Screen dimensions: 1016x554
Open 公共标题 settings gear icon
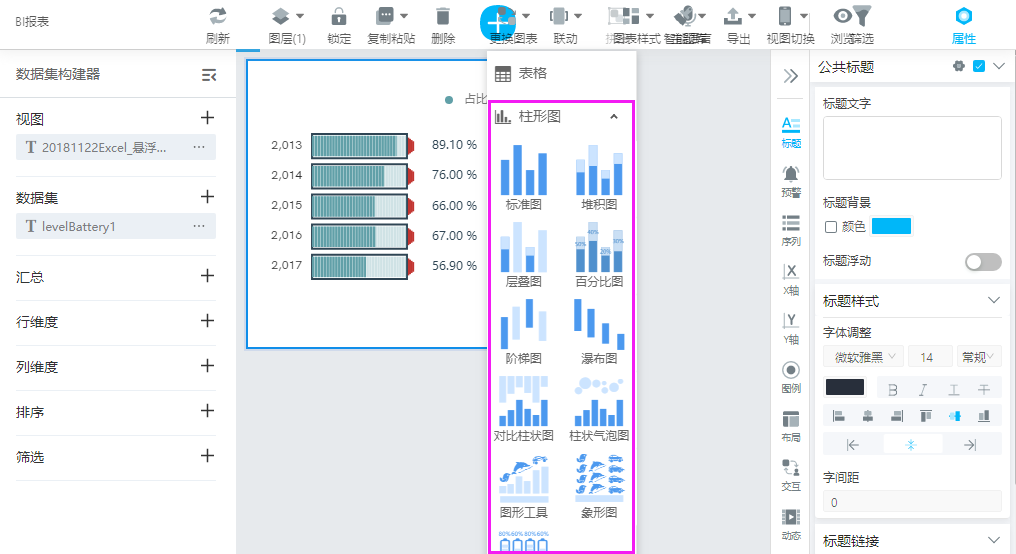coord(959,66)
